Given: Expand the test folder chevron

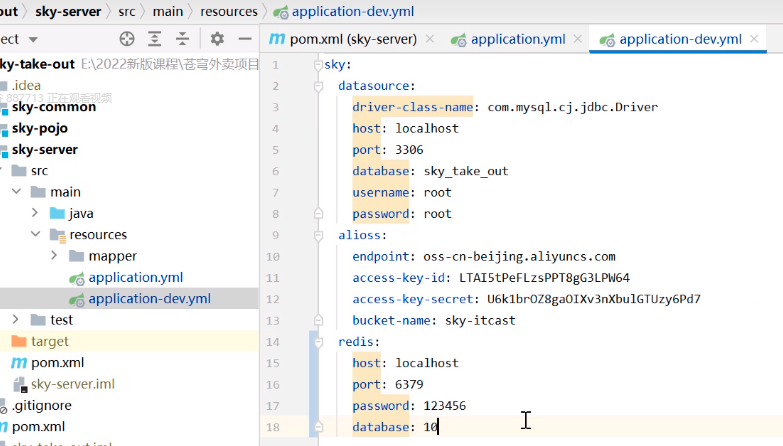Looking at the screenshot, I should pos(16,320).
